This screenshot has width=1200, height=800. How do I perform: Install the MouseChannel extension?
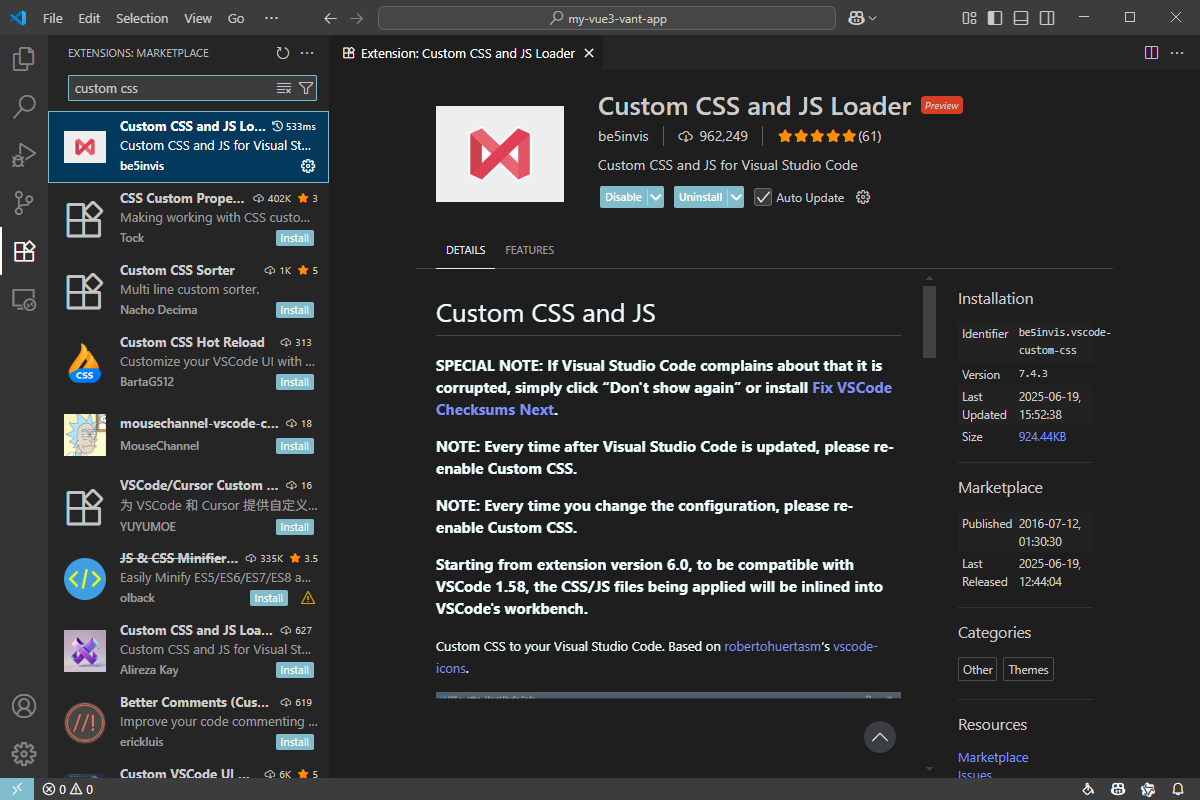pyautogui.click(x=295, y=446)
